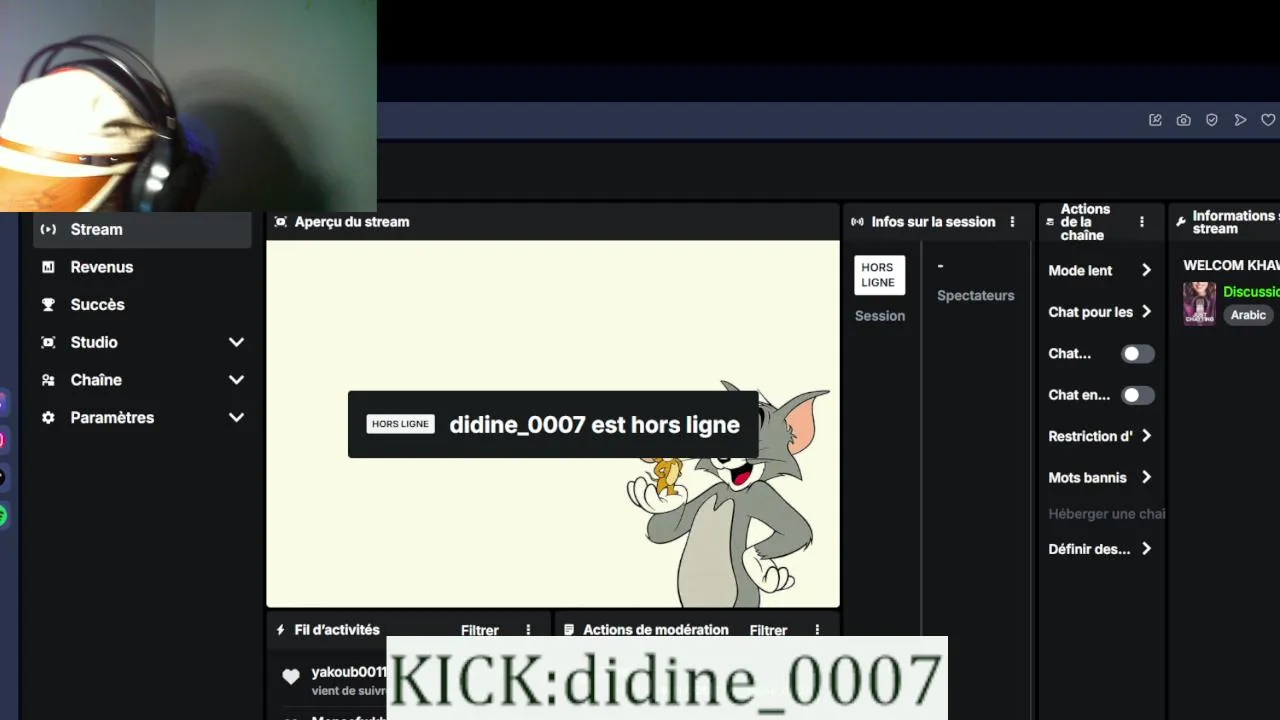Expand the Studio submenu chevron
The height and width of the screenshot is (720, 1280).
[x=236, y=342]
